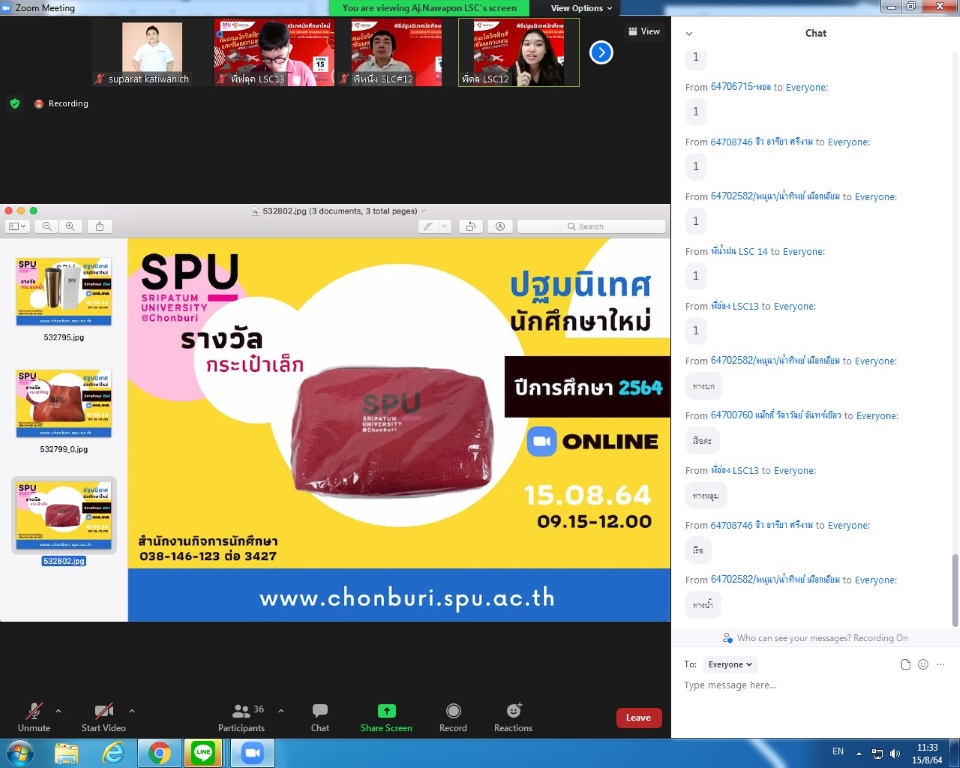Open audio options arrow next to Unmute
The height and width of the screenshot is (768, 960).
pos(58,711)
